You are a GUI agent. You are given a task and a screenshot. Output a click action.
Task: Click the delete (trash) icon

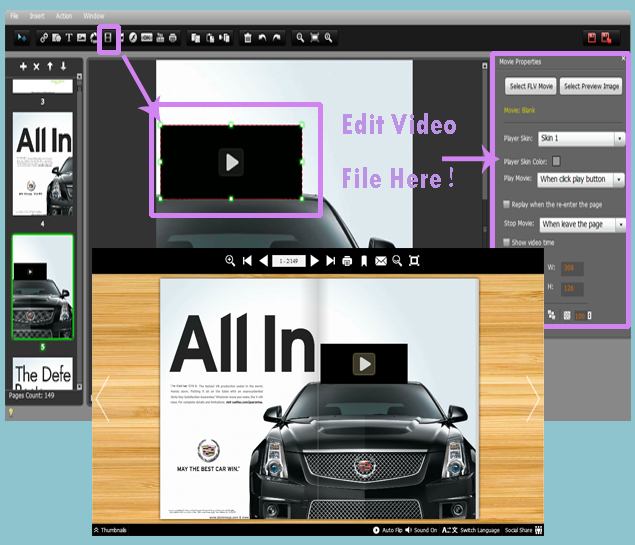(248, 38)
